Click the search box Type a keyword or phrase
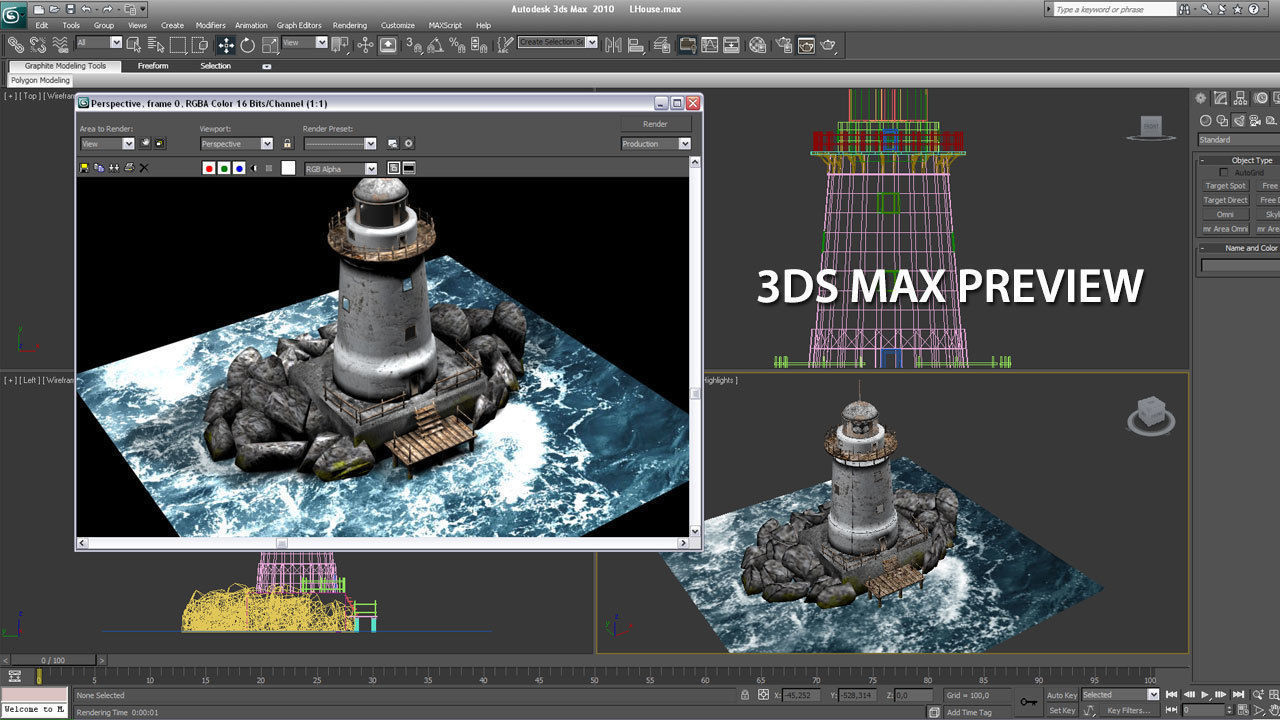1280x720 pixels. (1115, 9)
